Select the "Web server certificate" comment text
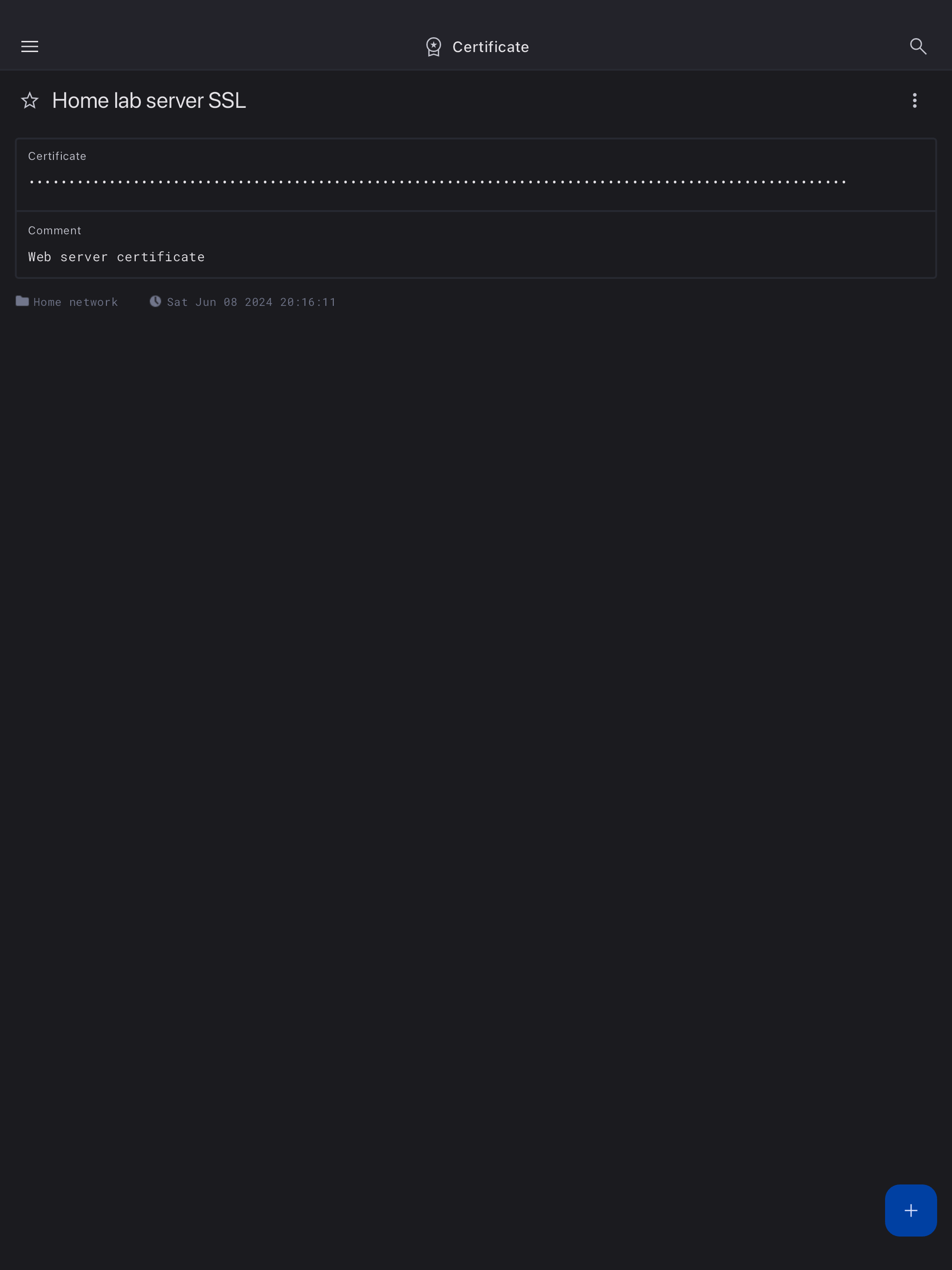This screenshot has width=952, height=1270. click(117, 257)
